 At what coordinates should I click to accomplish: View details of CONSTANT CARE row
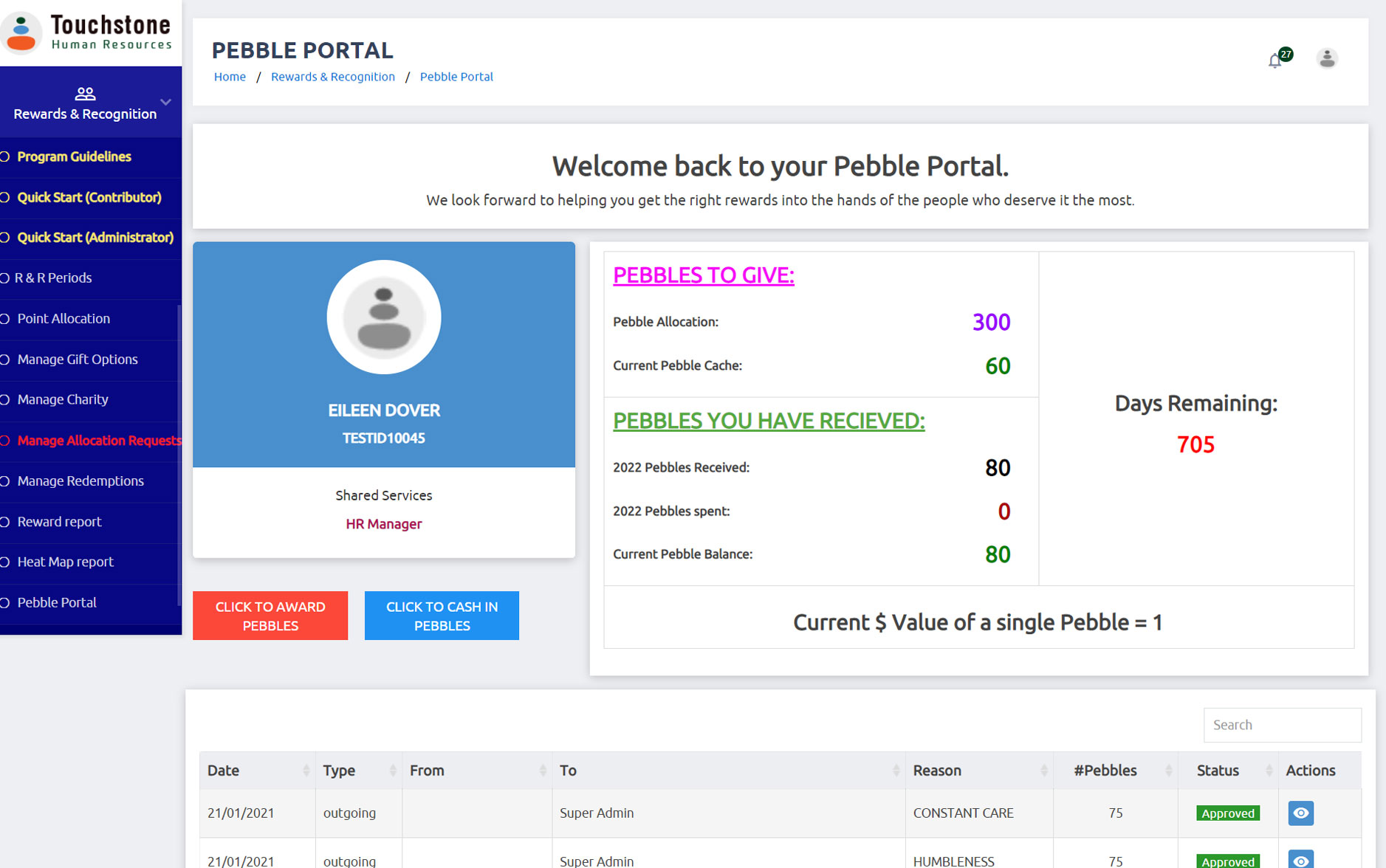pyautogui.click(x=1300, y=813)
